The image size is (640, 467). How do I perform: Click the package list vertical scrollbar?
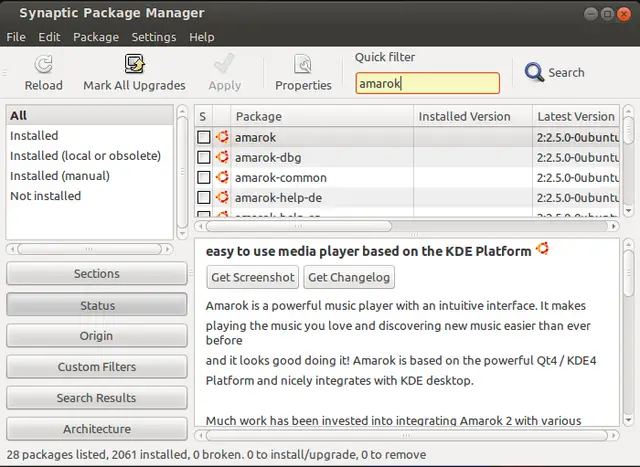[629, 129]
